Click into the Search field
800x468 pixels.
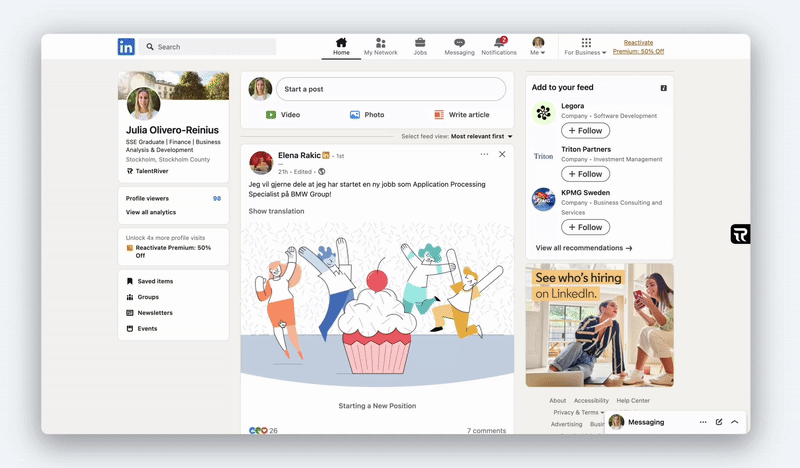click(208, 47)
